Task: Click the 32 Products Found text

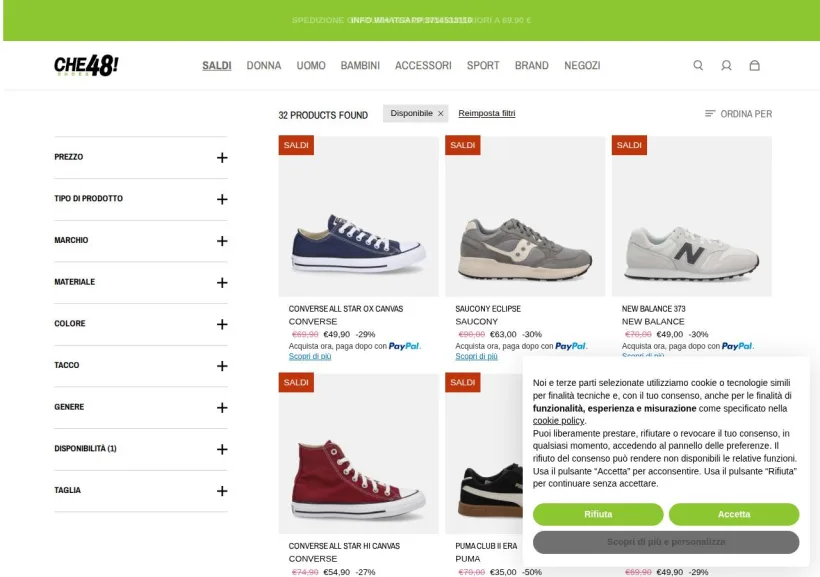Action: pos(323,115)
